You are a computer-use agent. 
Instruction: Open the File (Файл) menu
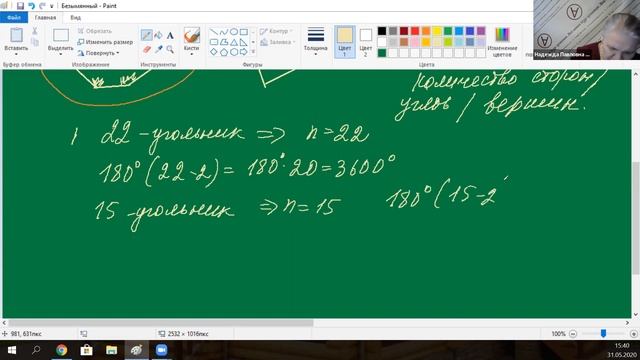[14, 18]
